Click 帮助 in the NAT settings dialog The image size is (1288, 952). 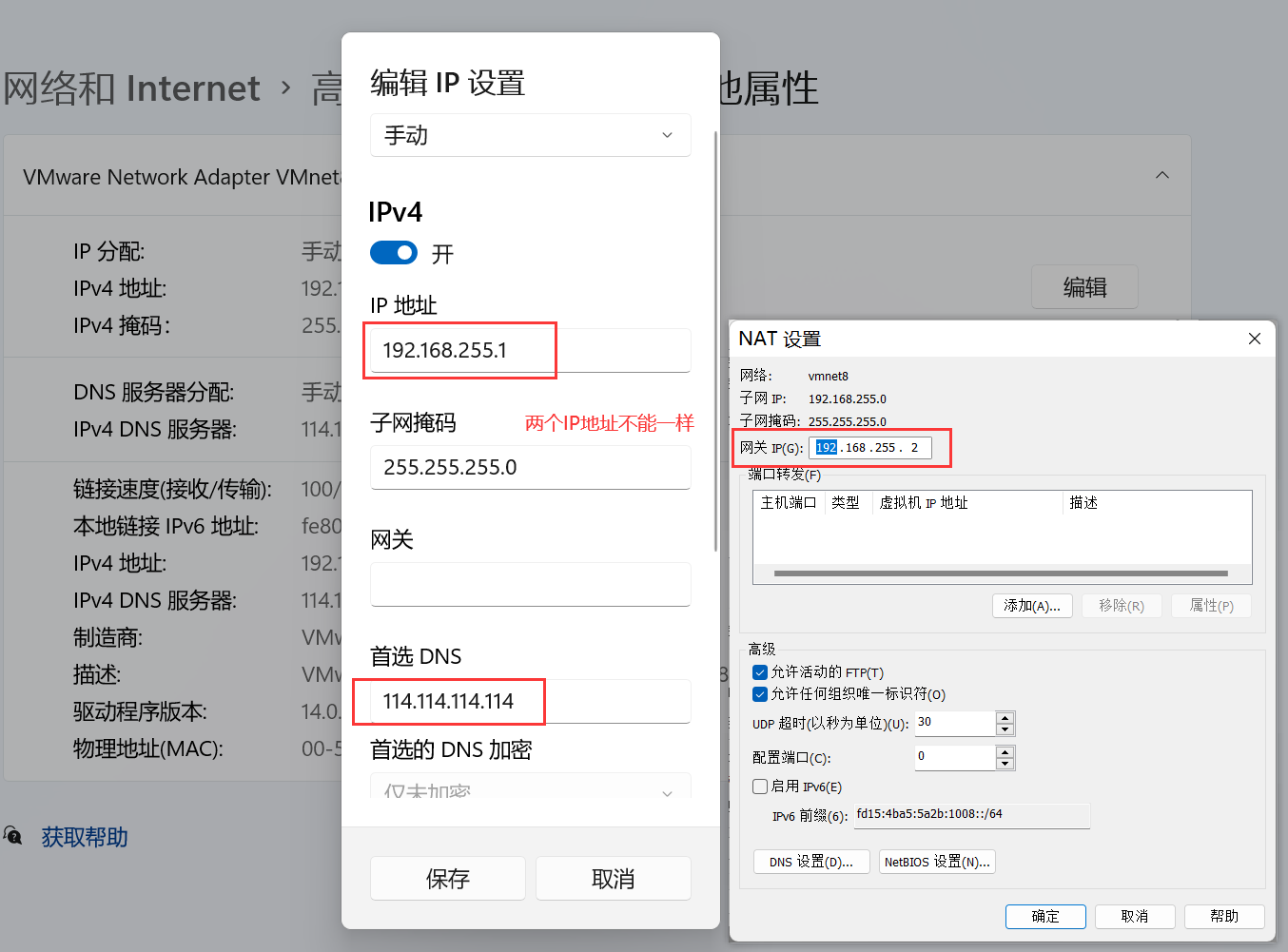coord(1224,916)
